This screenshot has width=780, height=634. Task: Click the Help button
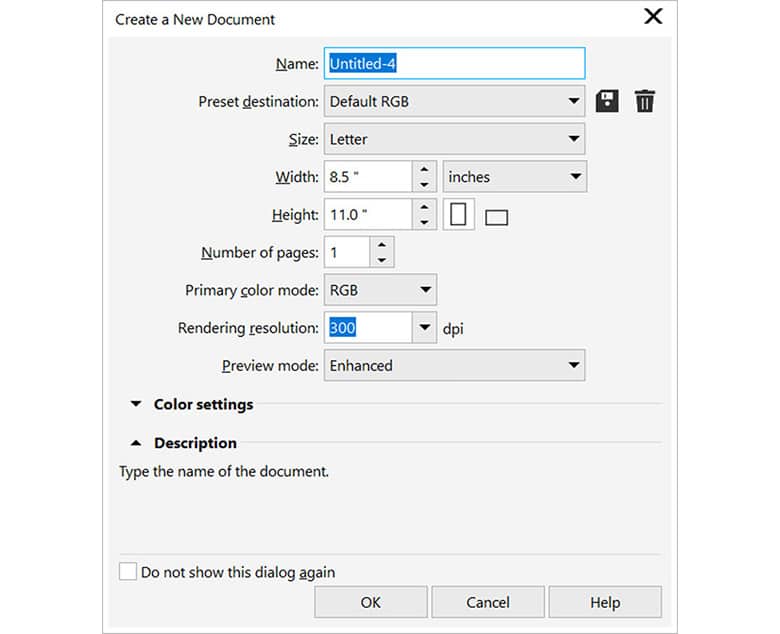pos(605,602)
